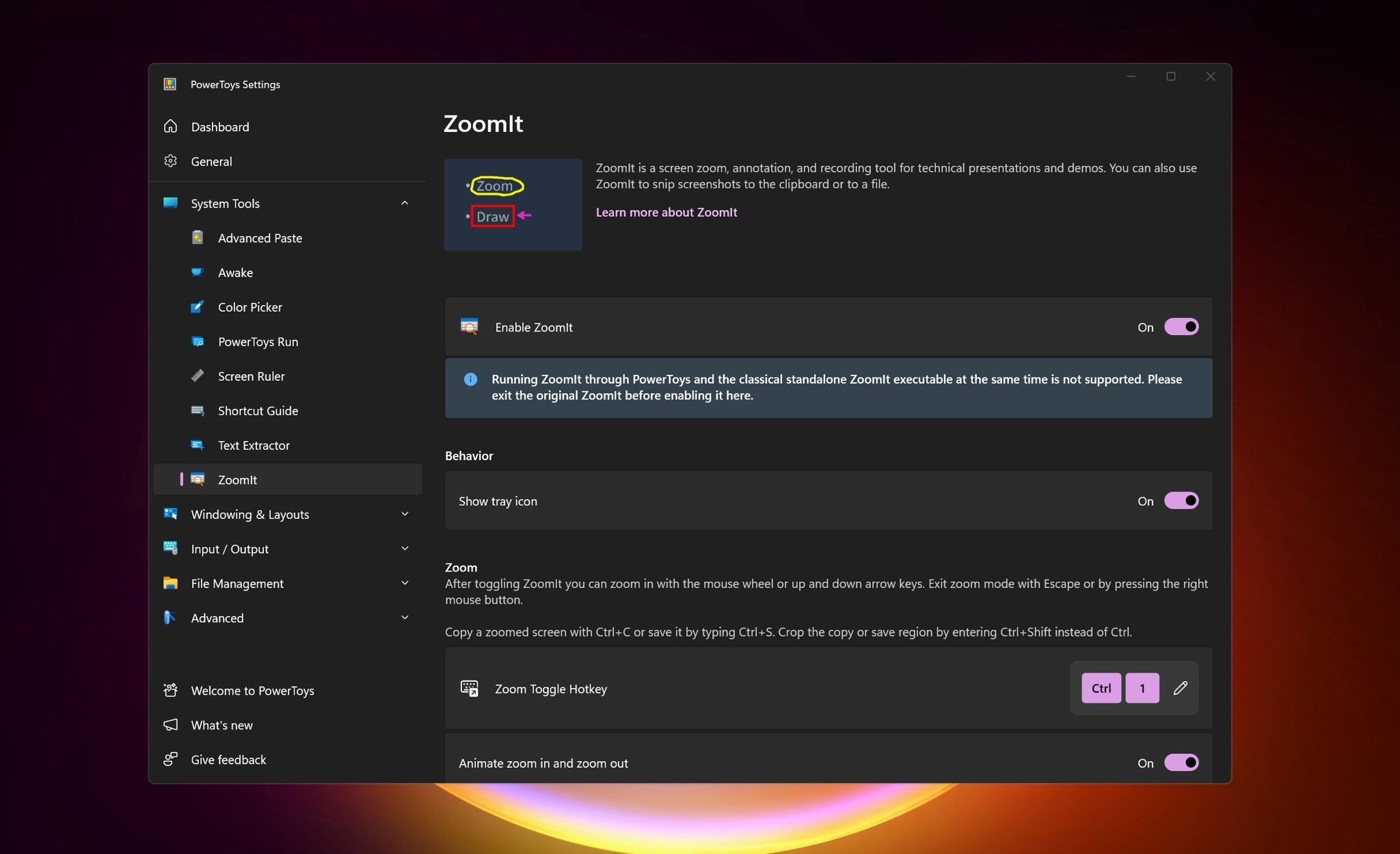Click the 1 hotkey key button

[x=1142, y=688]
